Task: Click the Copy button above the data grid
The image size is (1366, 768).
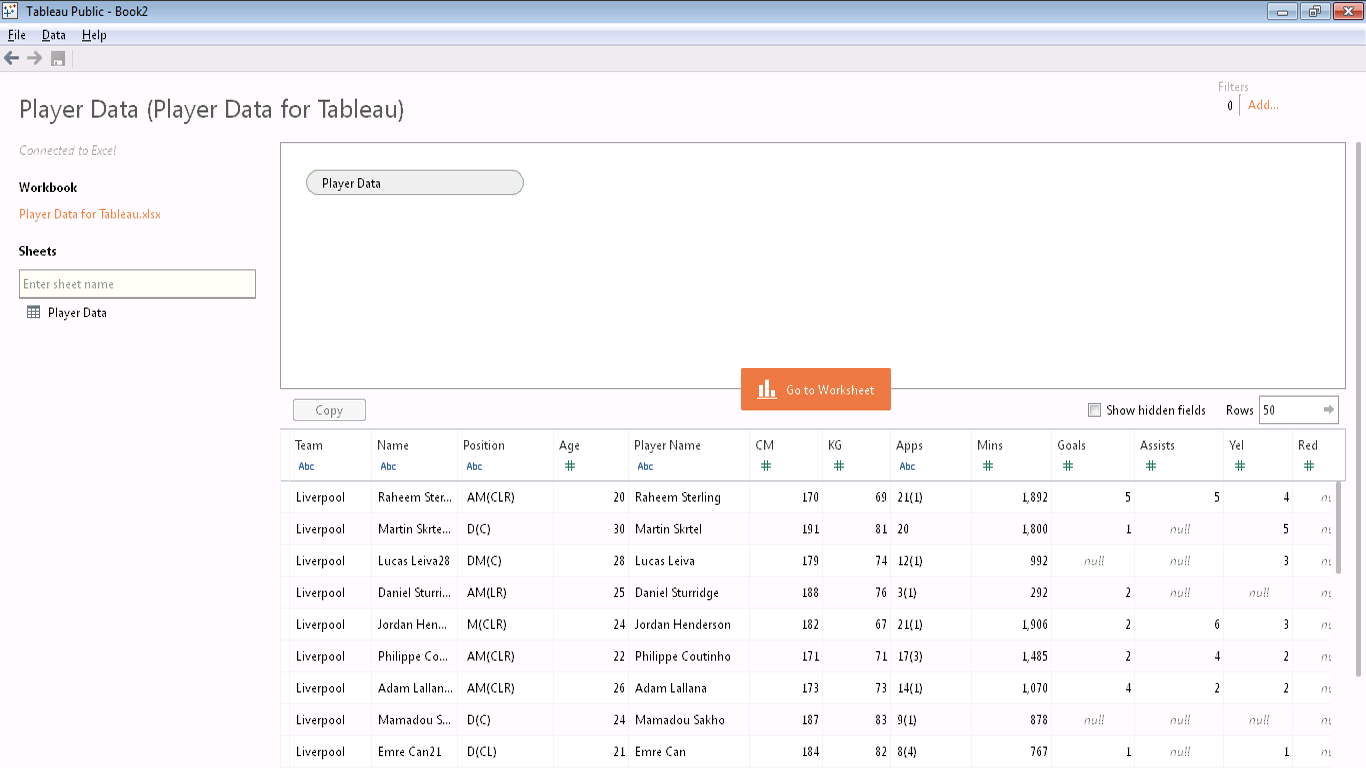Action: [x=329, y=410]
